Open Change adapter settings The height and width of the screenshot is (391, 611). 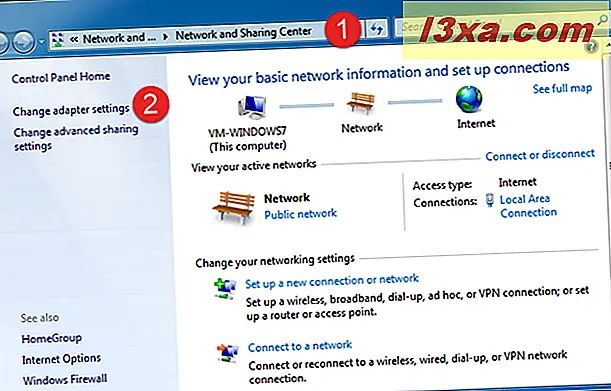71,110
